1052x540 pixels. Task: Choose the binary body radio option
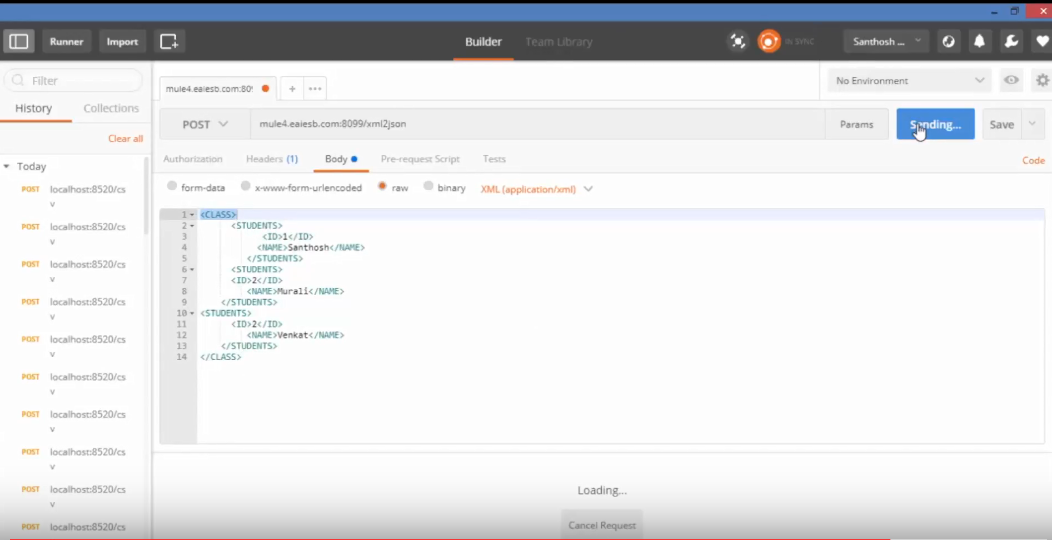point(429,187)
